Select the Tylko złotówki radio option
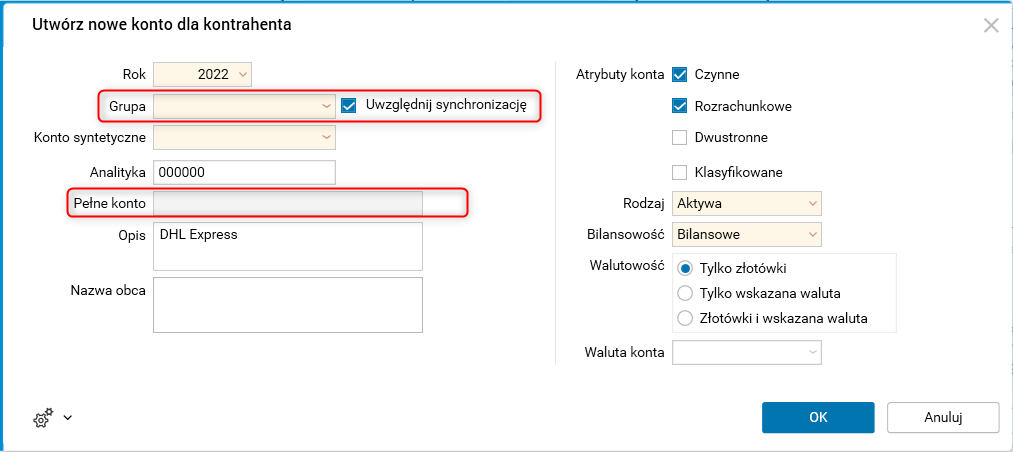 (685, 268)
